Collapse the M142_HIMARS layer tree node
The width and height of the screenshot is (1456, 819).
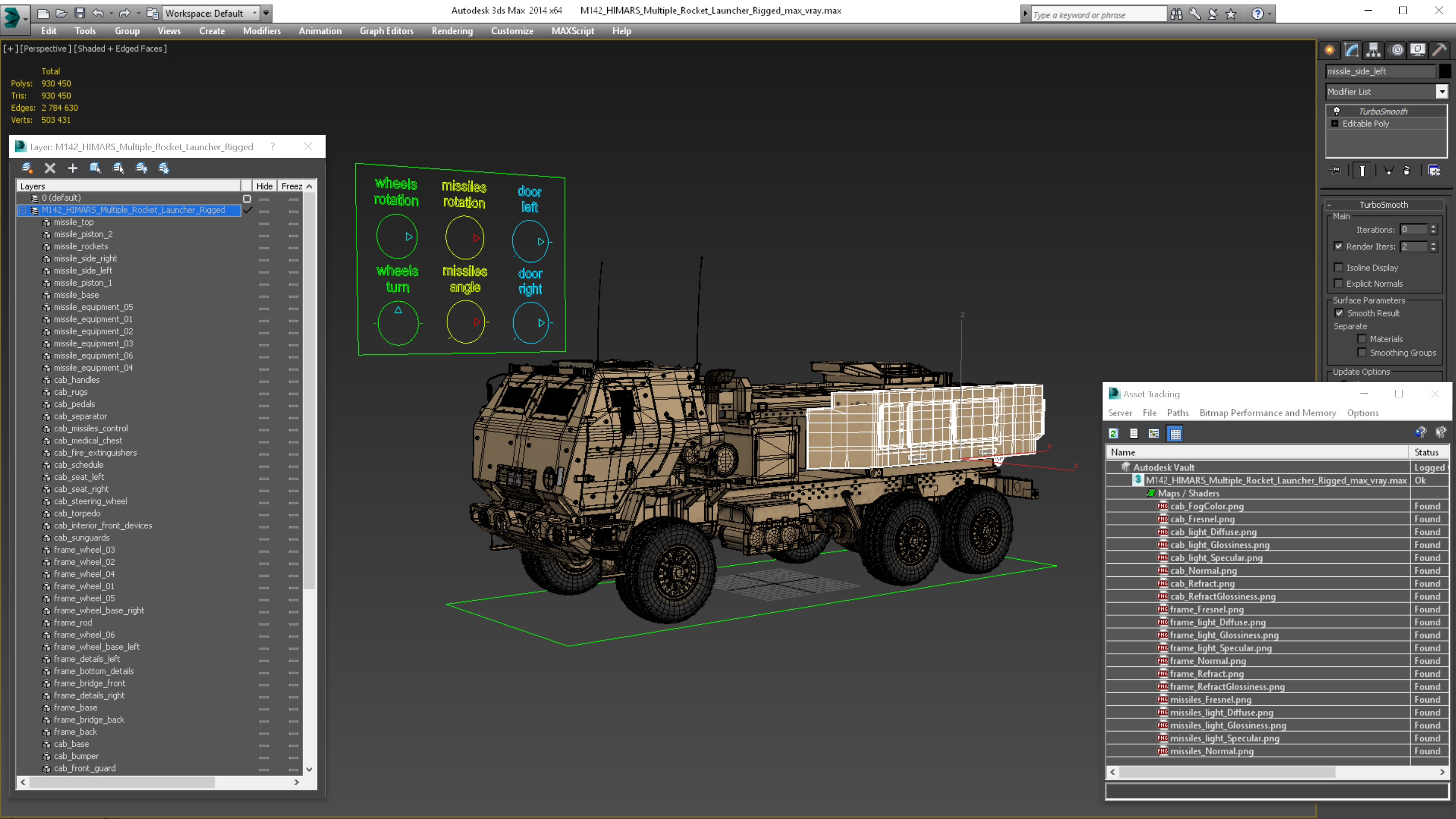(x=23, y=210)
